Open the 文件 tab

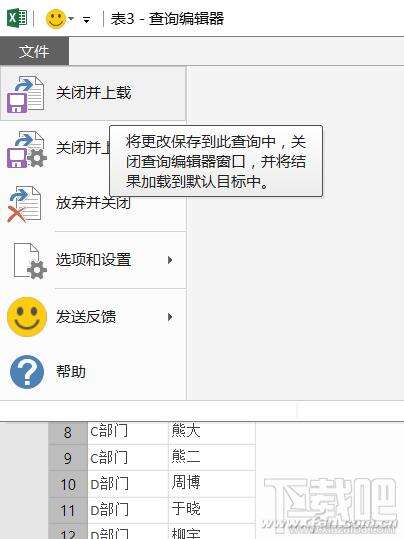34,52
